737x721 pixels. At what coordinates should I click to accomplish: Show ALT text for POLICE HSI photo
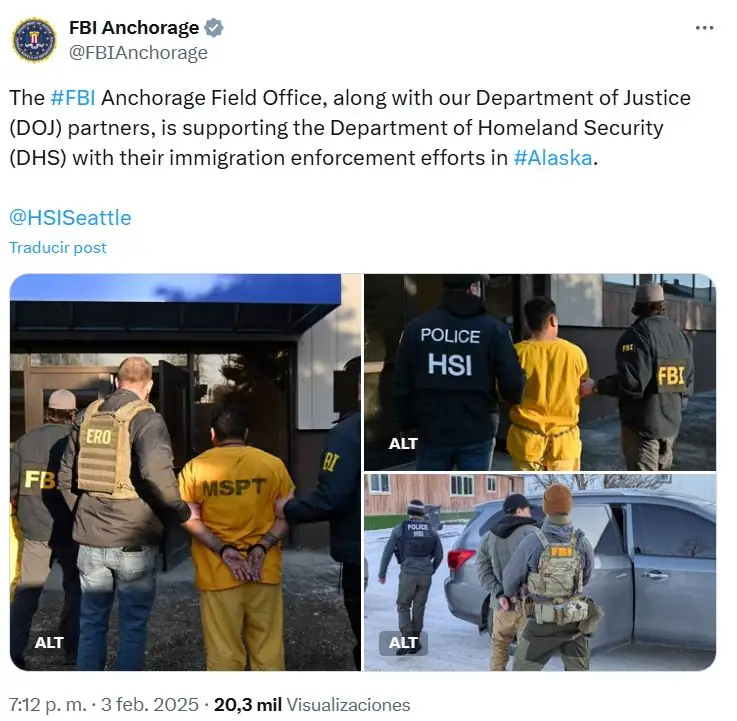[x=403, y=443]
